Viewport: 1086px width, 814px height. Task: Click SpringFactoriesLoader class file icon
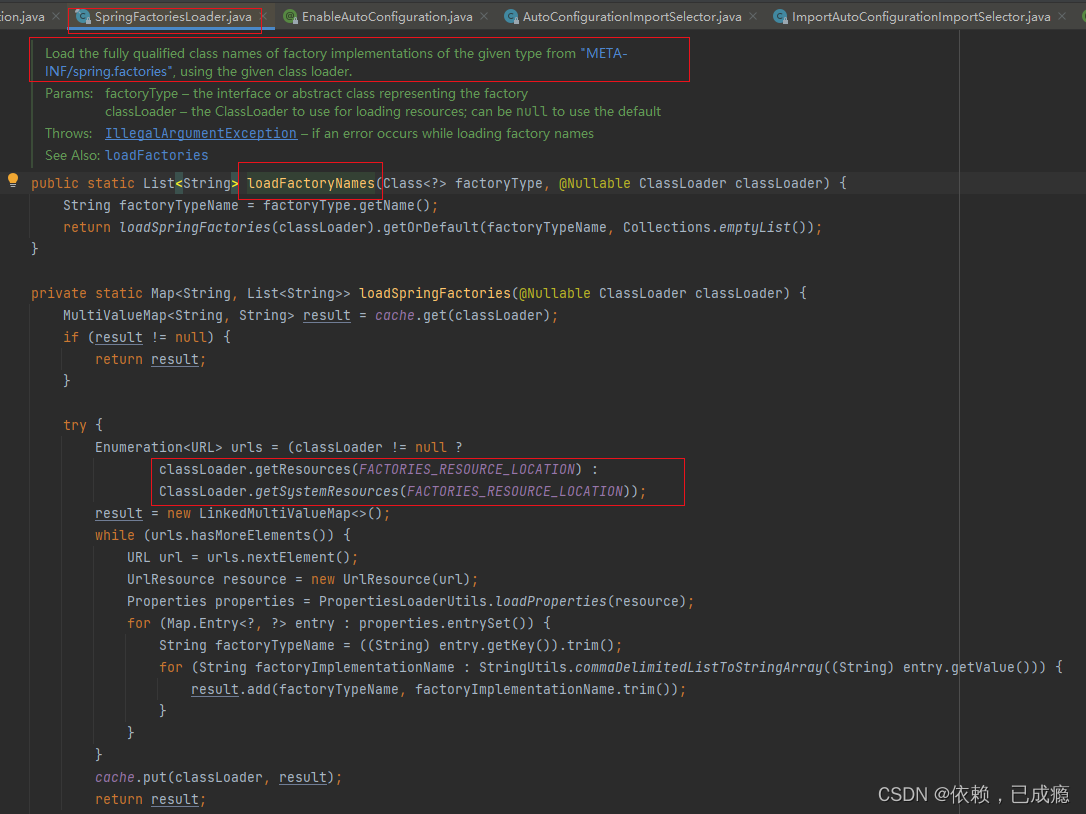point(83,17)
